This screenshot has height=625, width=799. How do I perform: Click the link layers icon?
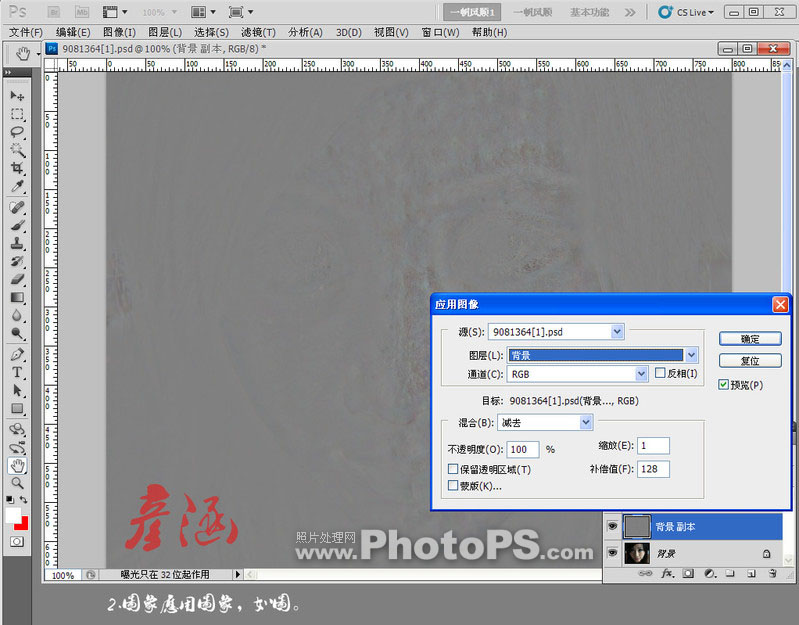(x=645, y=574)
